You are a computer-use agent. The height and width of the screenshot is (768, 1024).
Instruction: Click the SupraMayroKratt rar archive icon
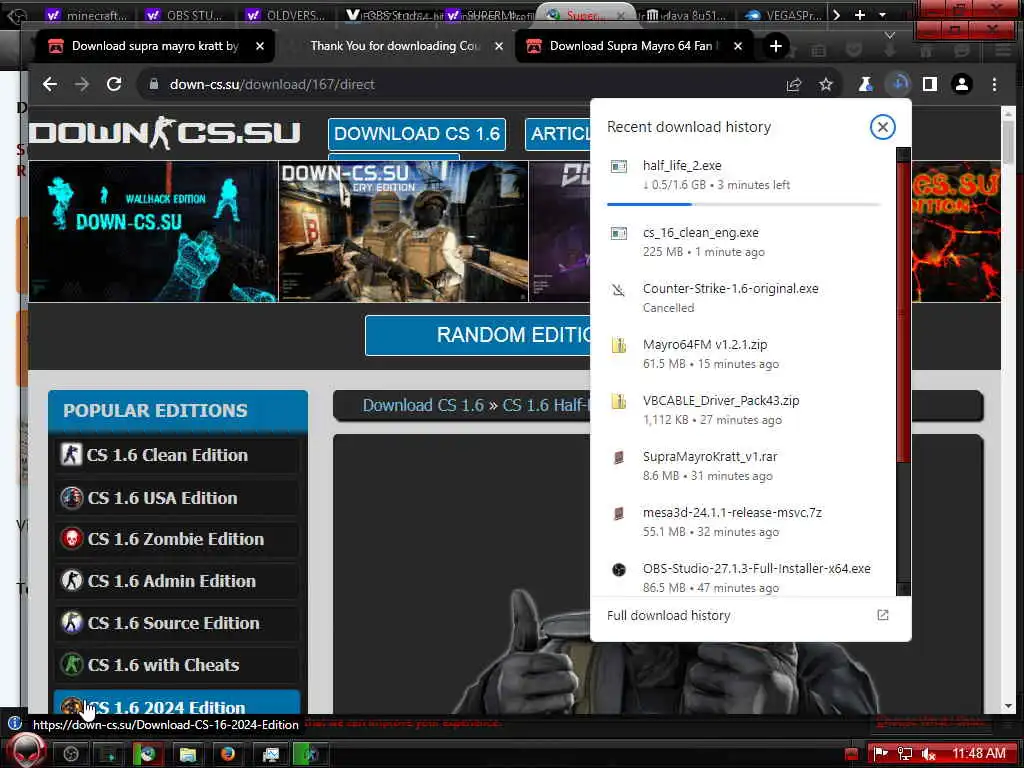click(x=618, y=457)
